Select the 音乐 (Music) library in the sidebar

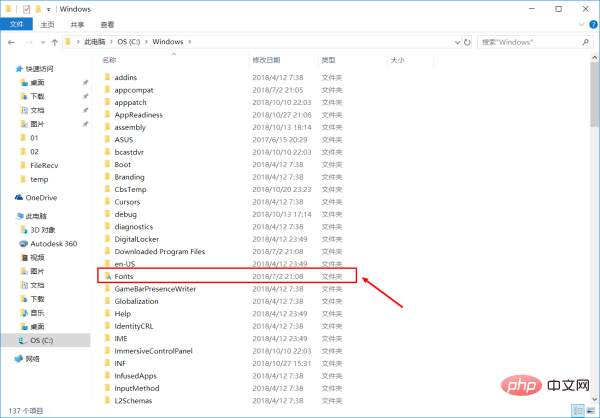pos(36,312)
